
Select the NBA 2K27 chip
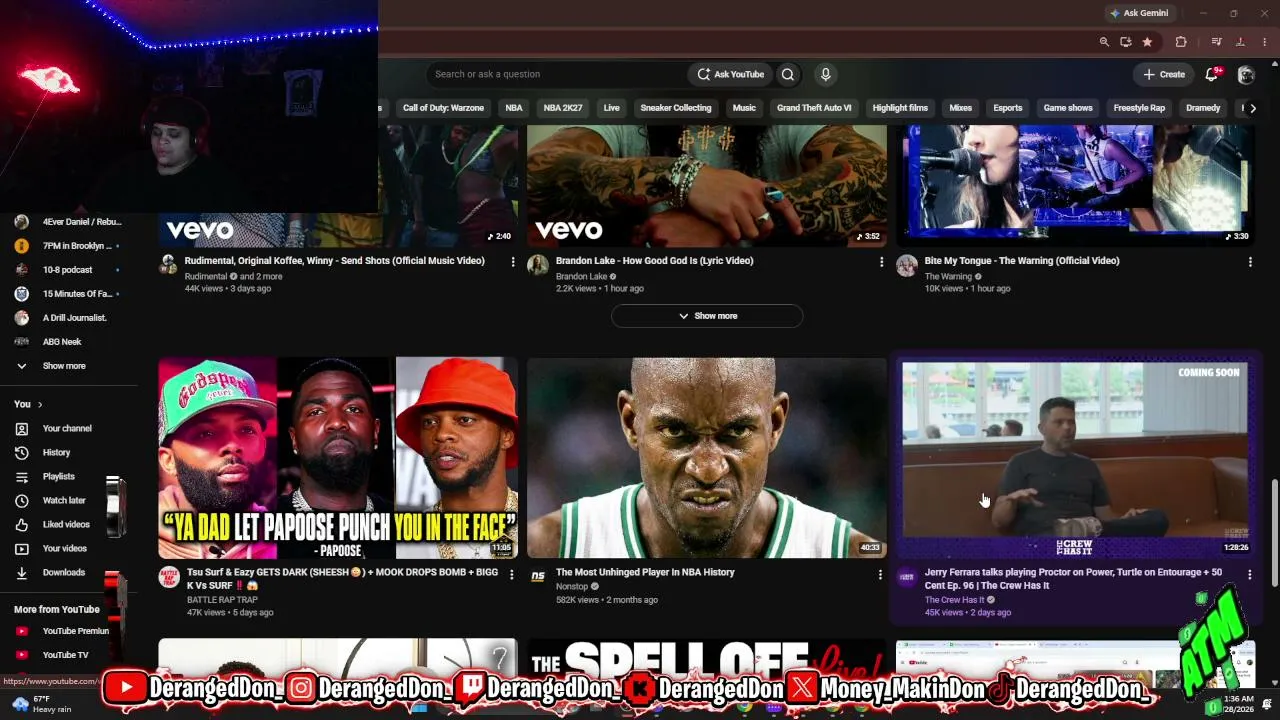coord(563,108)
